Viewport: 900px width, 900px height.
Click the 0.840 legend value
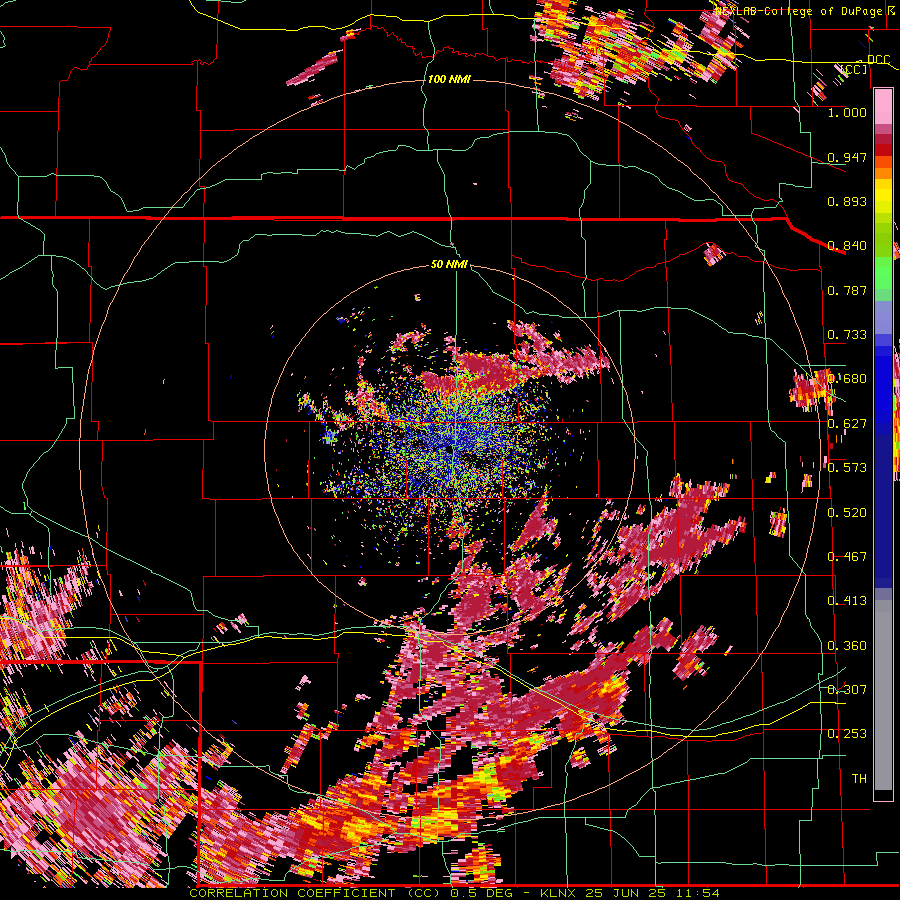coord(847,246)
